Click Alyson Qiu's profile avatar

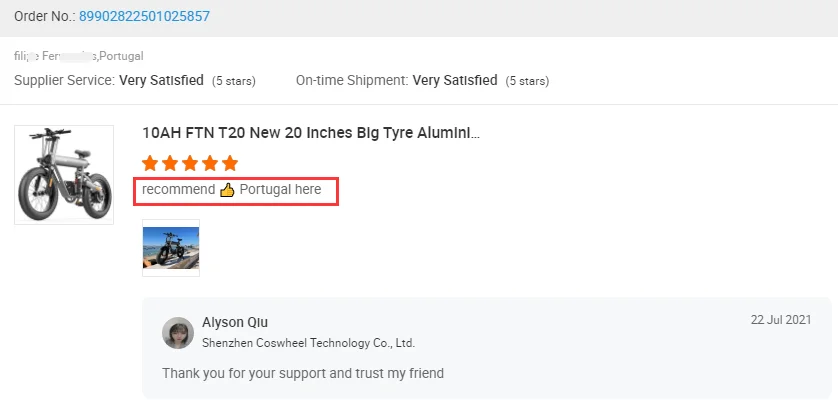point(178,333)
